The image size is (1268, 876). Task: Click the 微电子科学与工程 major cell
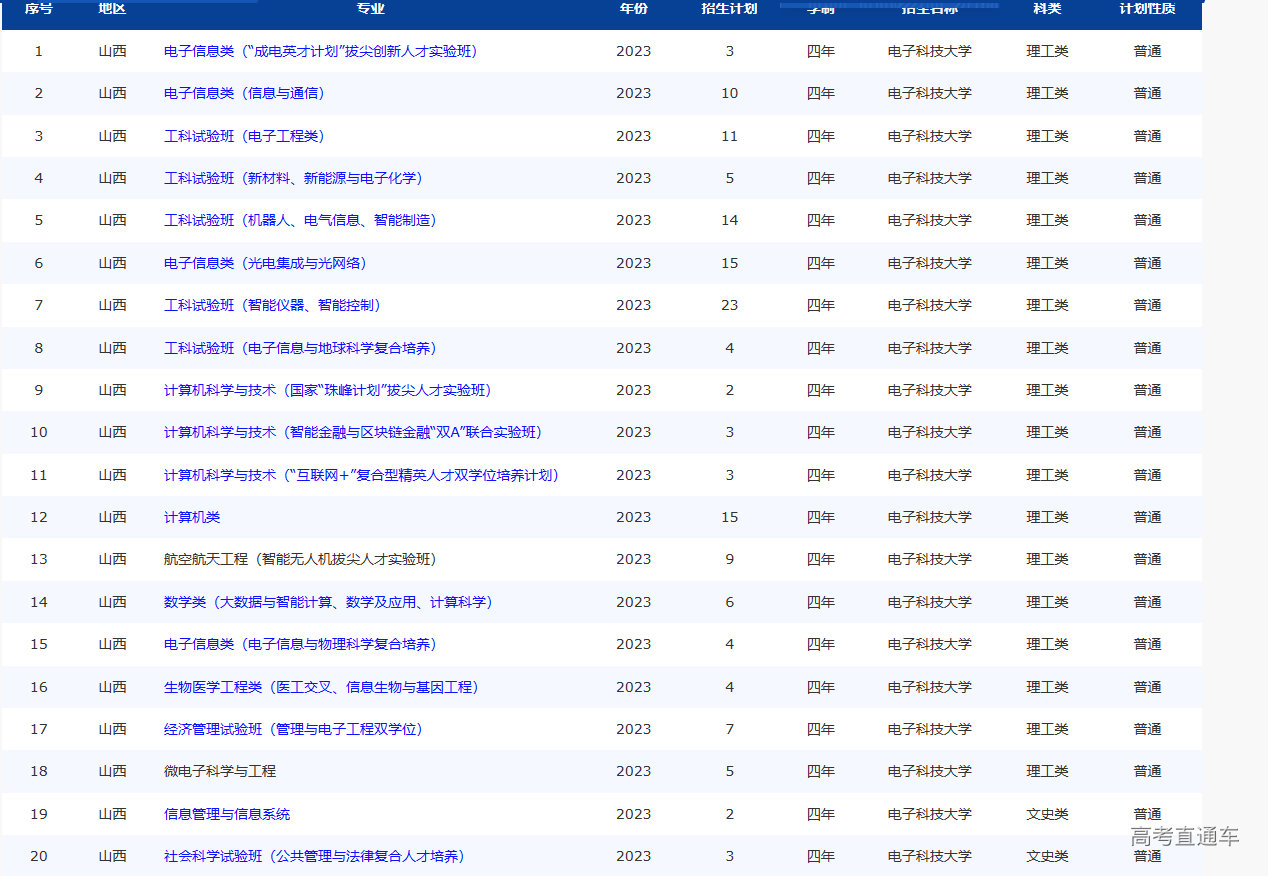coord(220,771)
